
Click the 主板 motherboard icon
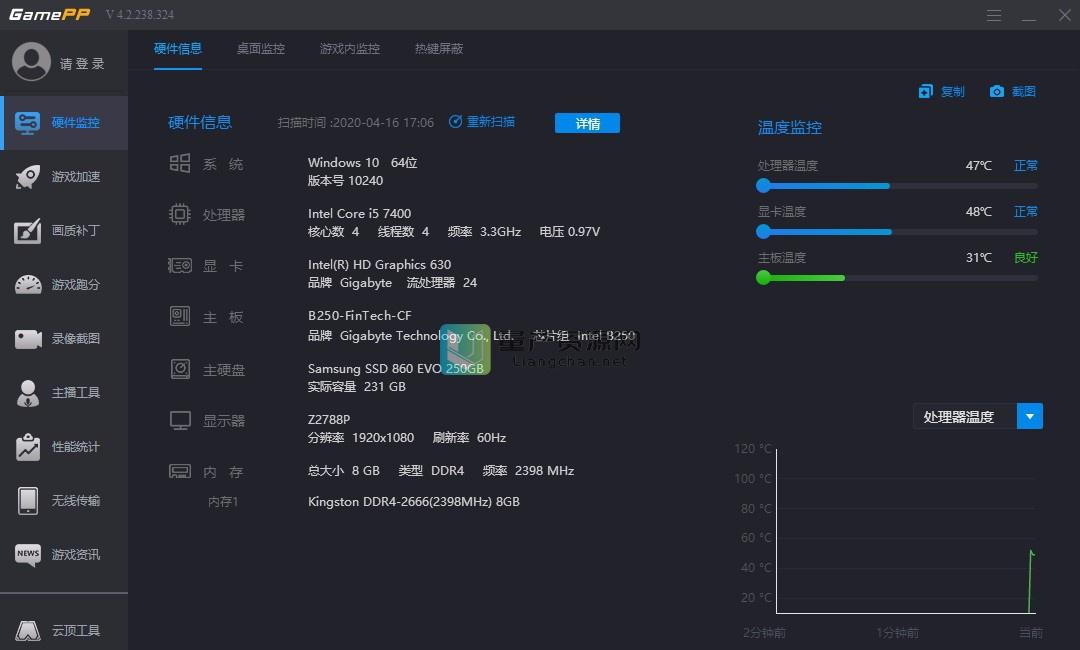[x=180, y=316]
